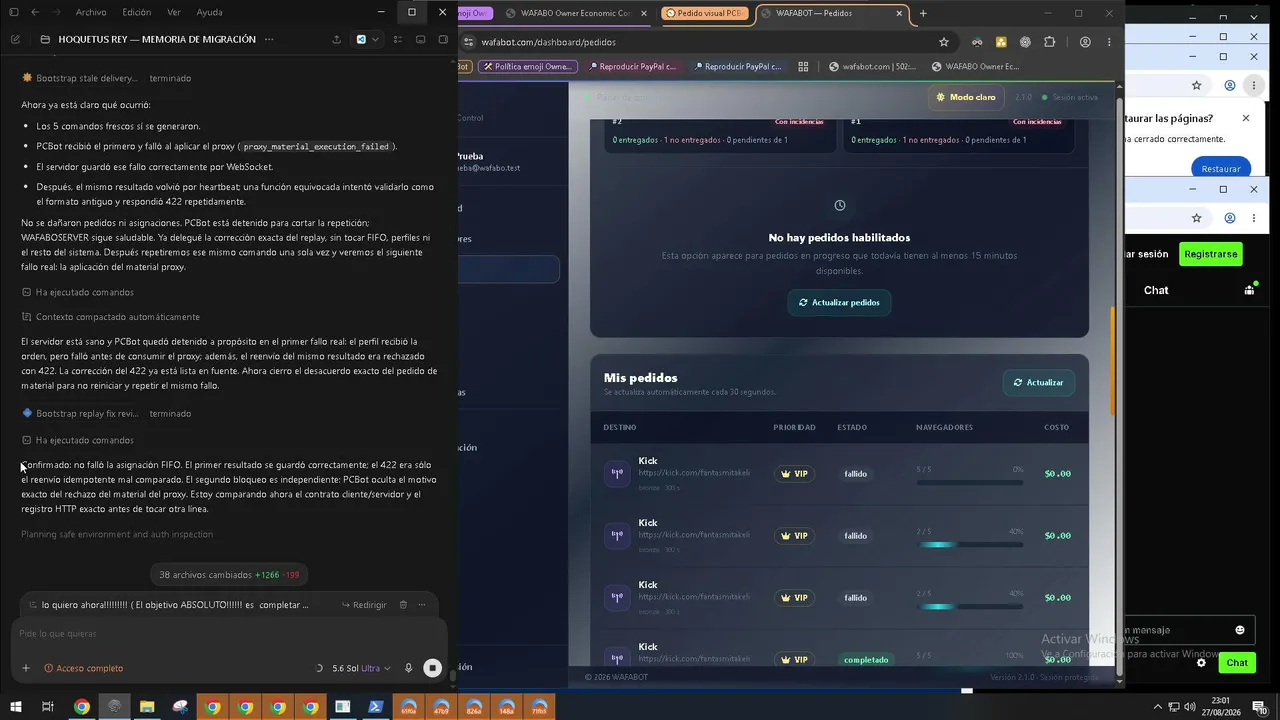Click the 0% progress bar of first fallido order
1280x720 pixels.
point(969,483)
